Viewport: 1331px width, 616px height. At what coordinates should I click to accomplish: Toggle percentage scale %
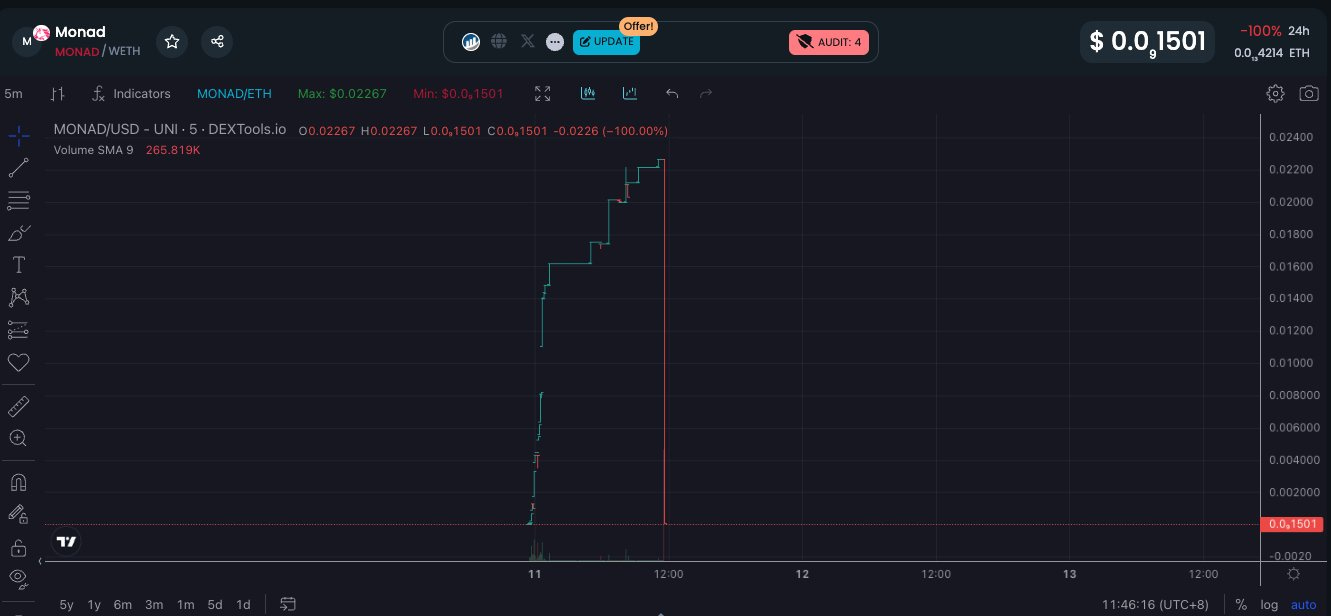coord(1241,605)
